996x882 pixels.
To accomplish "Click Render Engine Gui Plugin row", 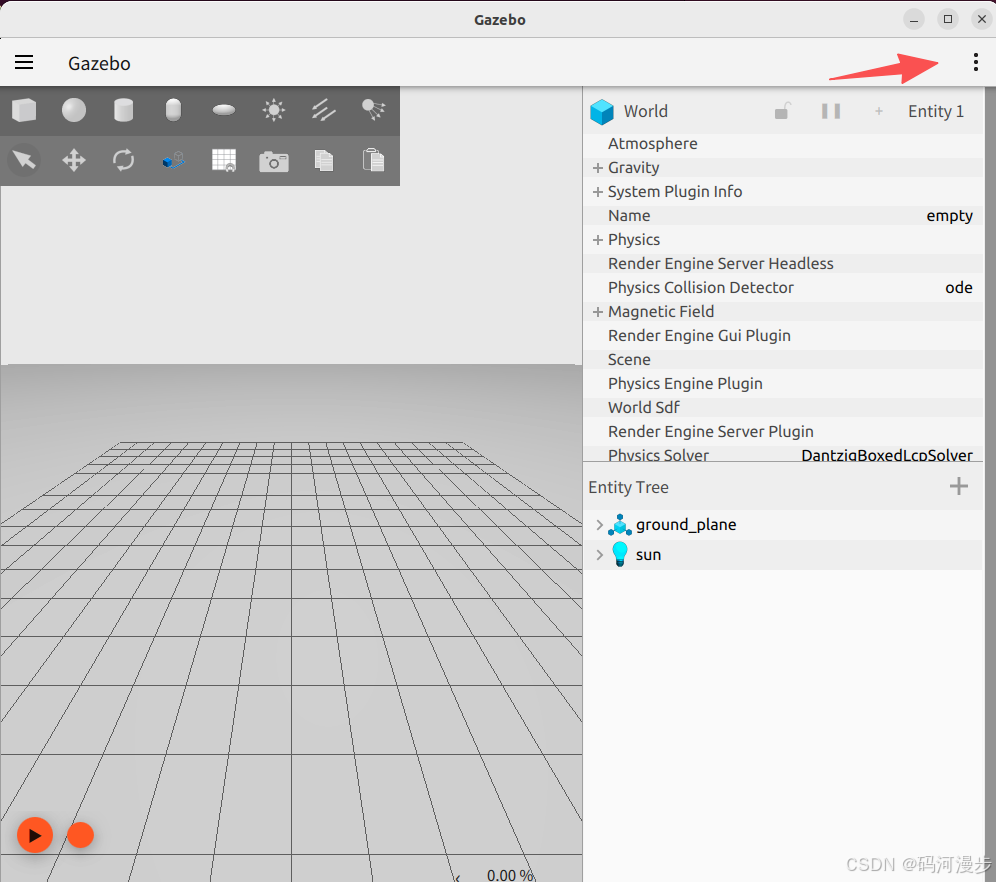I will (783, 335).
